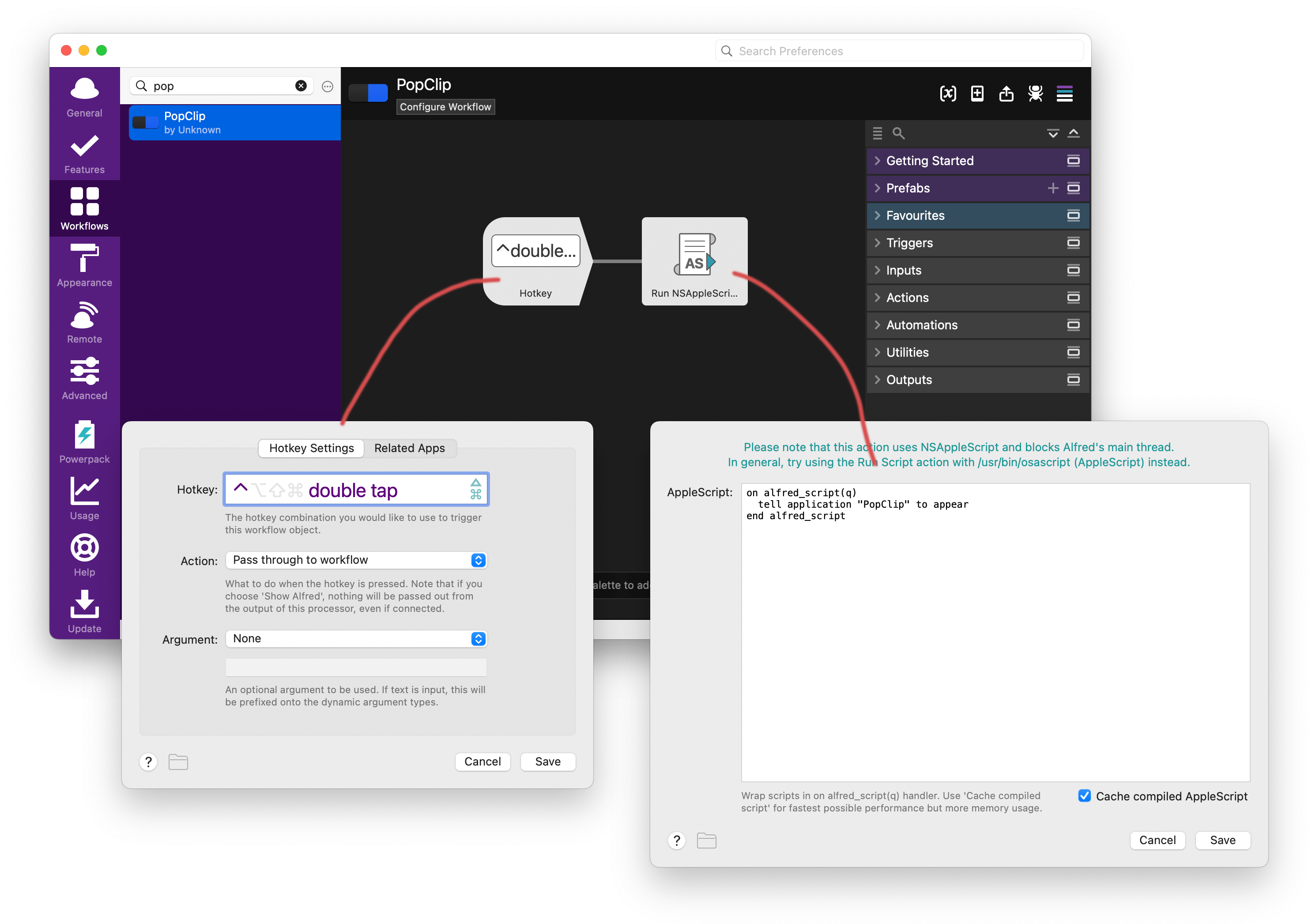Toggle Inputs section layout icon

[1073, 270]
